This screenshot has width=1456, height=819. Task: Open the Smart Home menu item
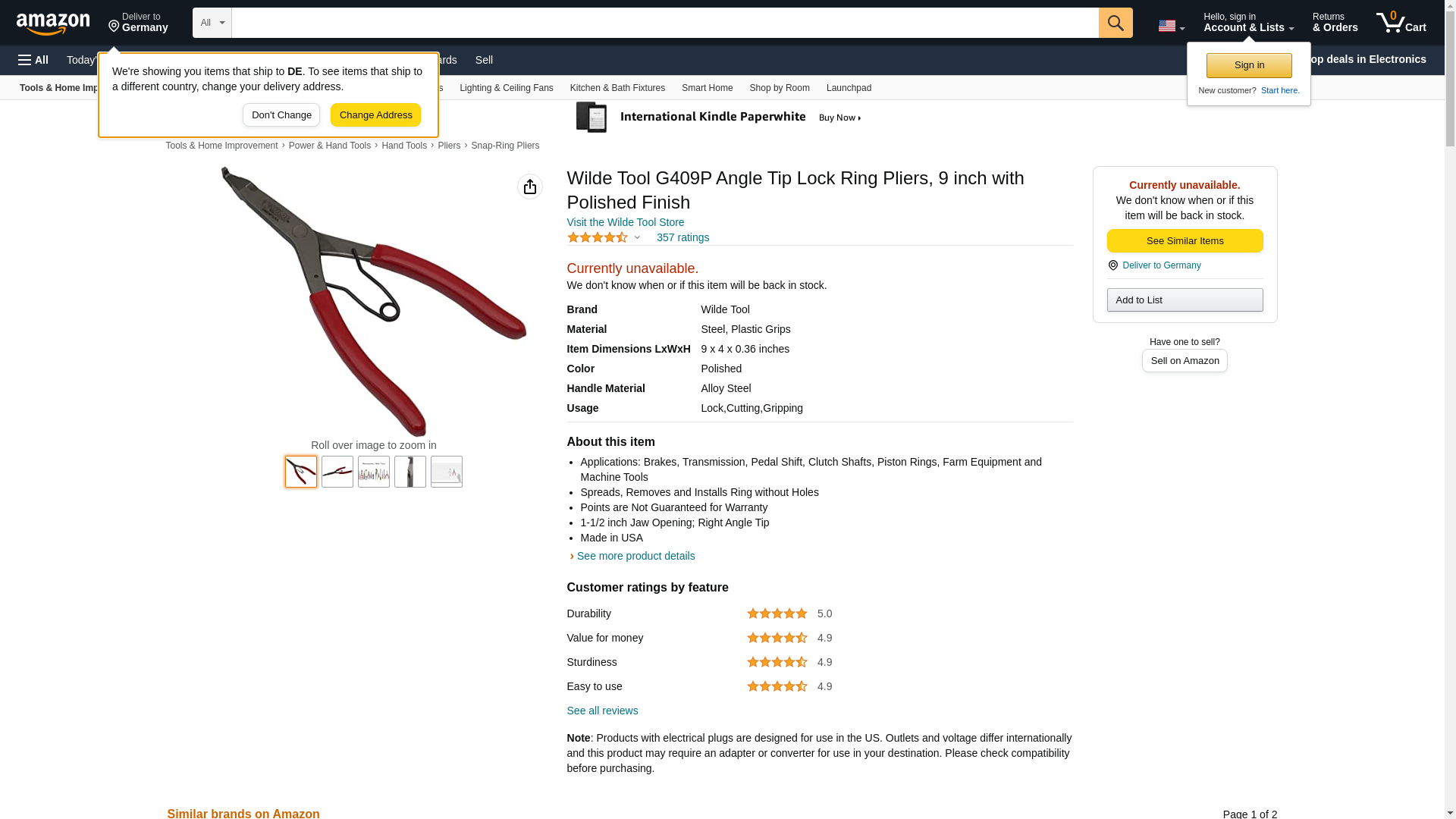[707, 88]
